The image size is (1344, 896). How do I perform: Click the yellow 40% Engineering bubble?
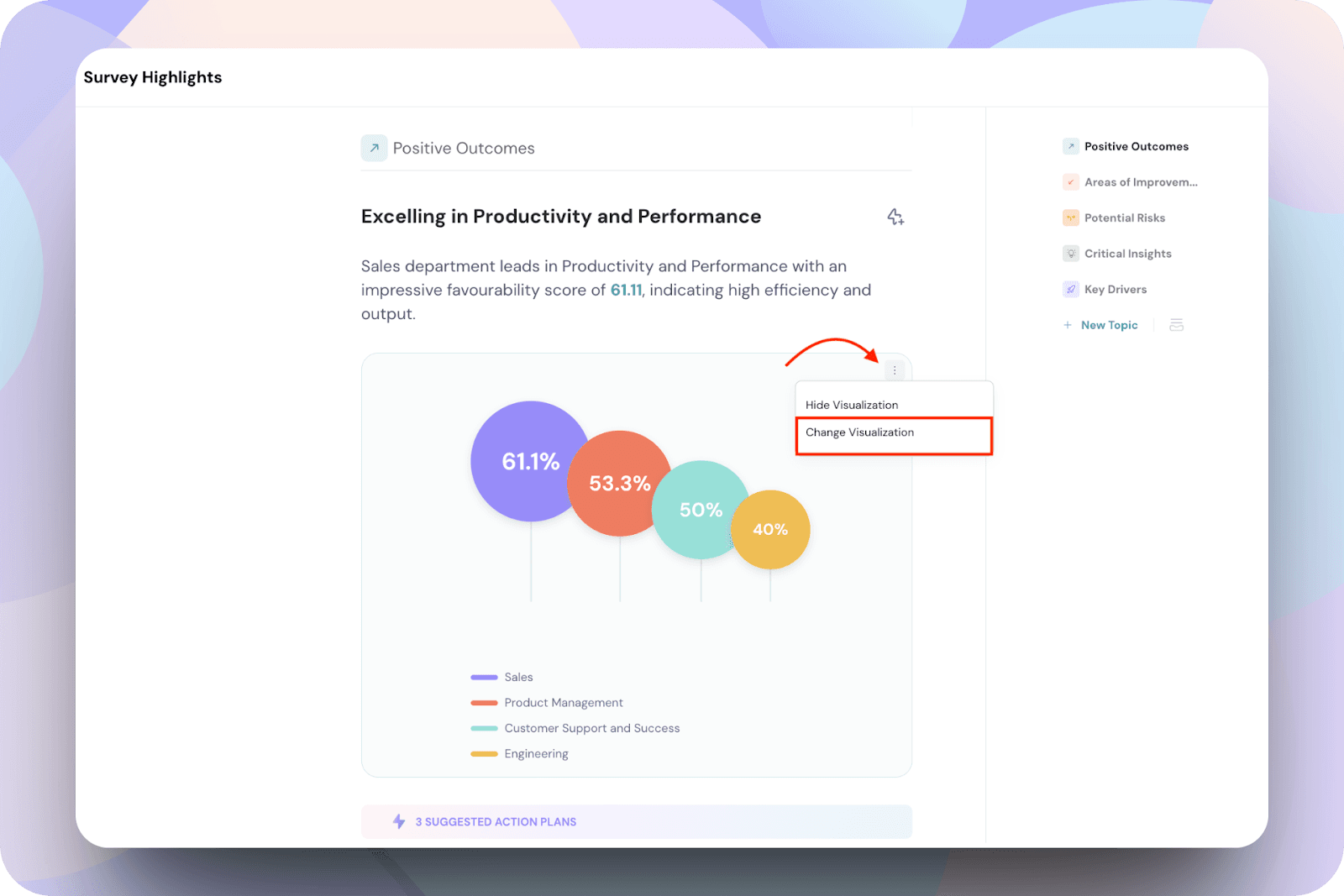coord(773,531)
